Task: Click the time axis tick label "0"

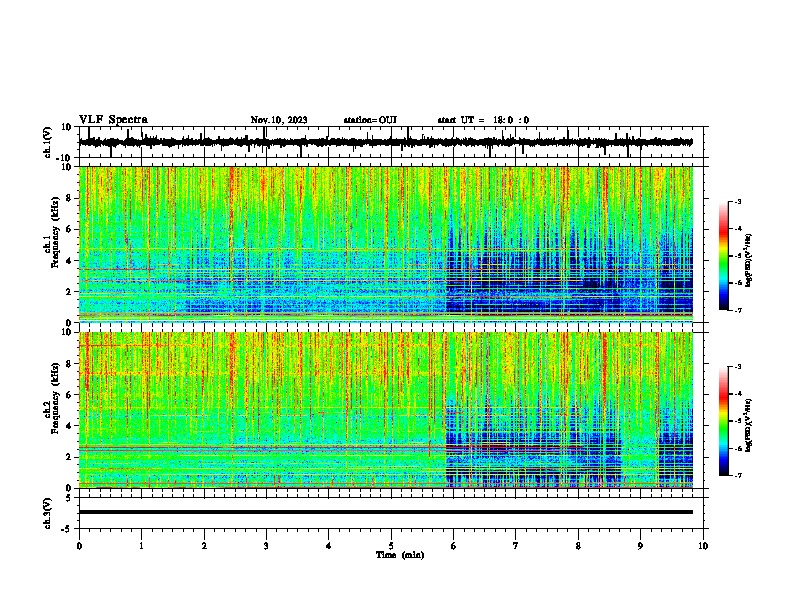Action: (79, 546)
